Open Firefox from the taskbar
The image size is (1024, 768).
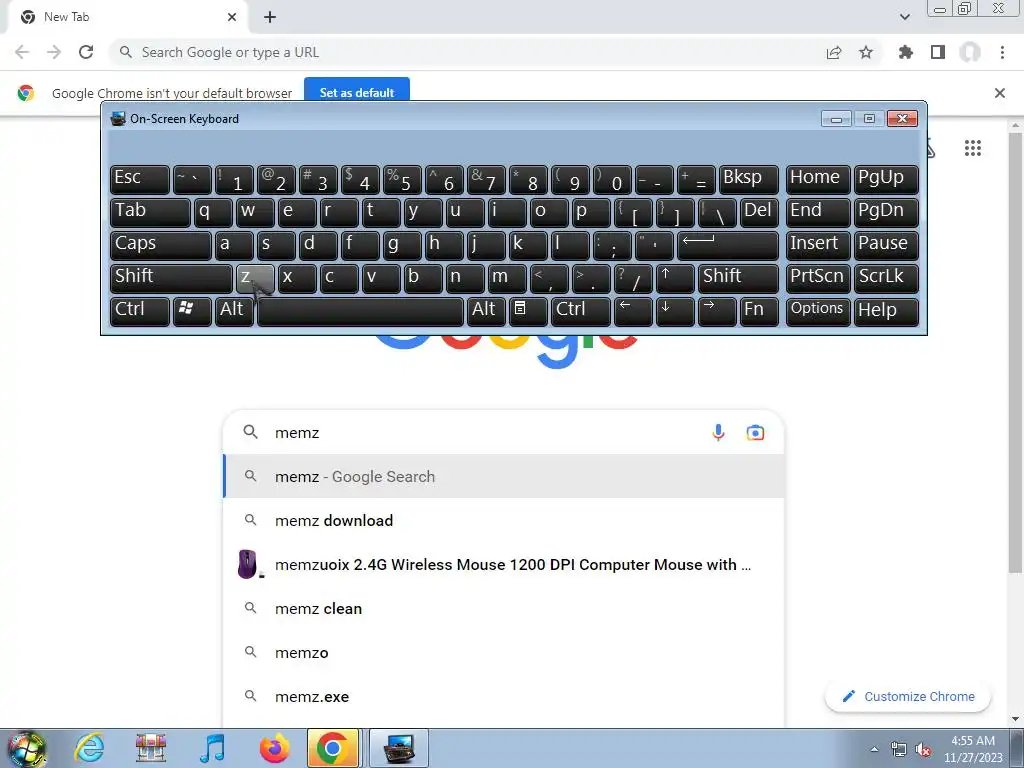274,748
